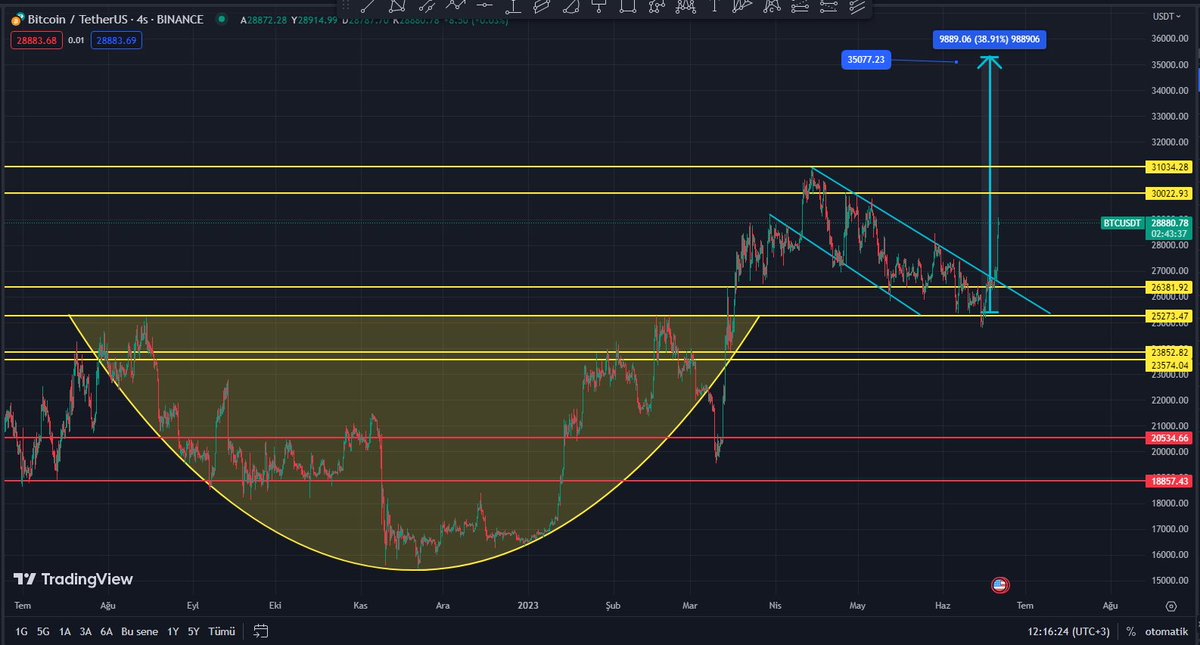Click the current price 28880.78 label
Image resolution: width=1200 pixels, height=645 pixels.
point(1170,222)
